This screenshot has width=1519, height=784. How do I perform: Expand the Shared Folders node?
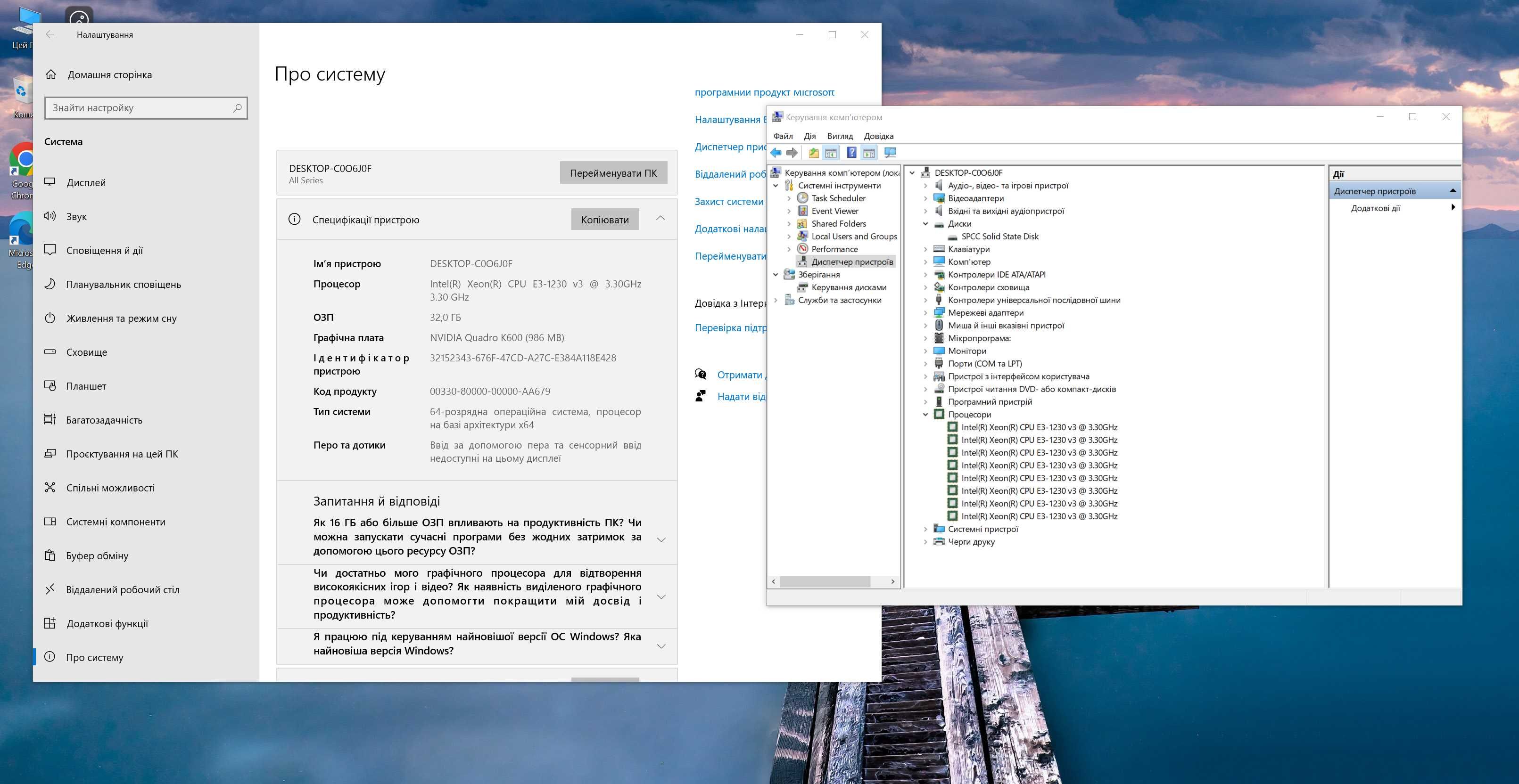point(789,224)
